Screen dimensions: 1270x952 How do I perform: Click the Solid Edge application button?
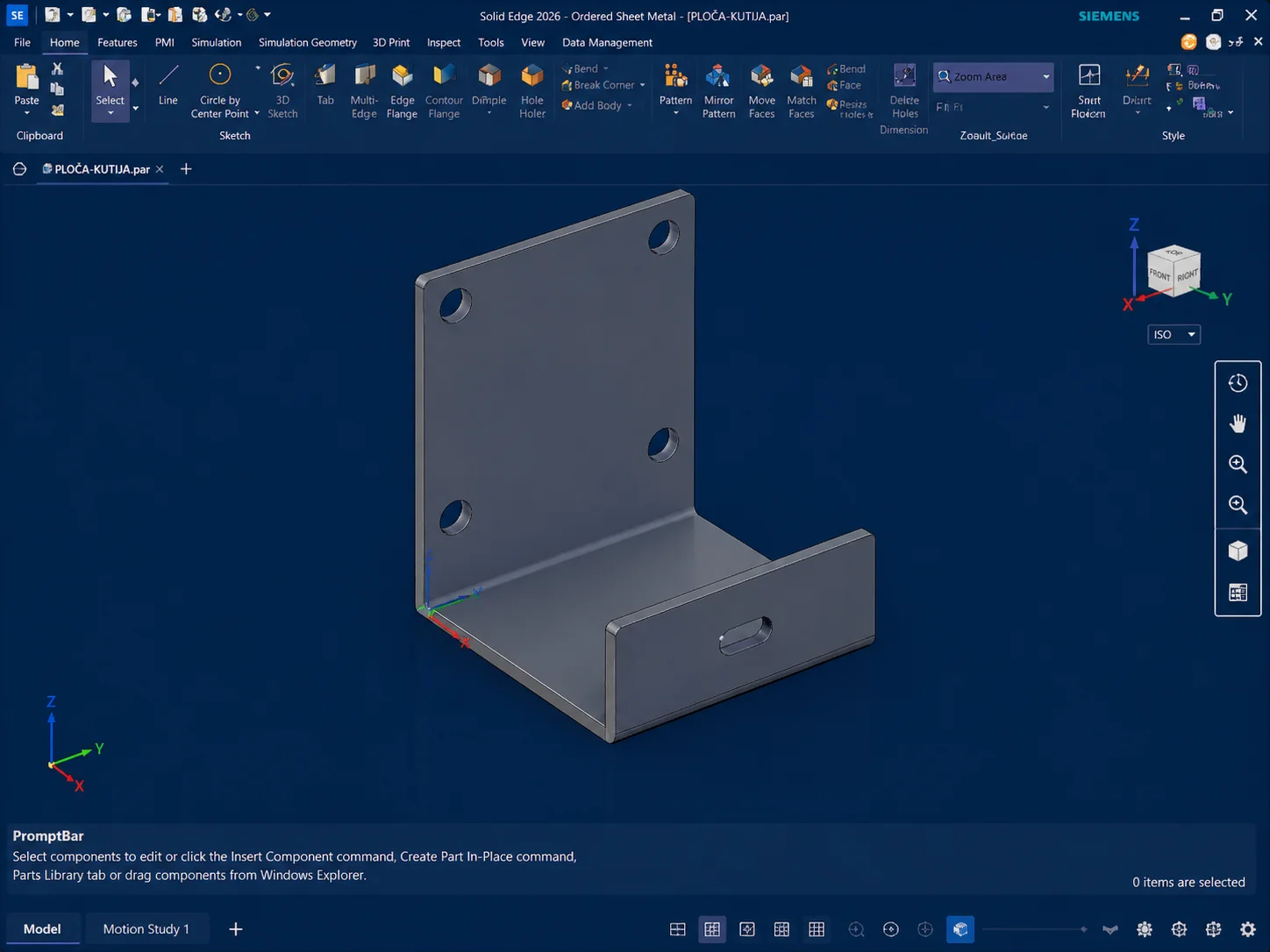click(x=18, y=15)
